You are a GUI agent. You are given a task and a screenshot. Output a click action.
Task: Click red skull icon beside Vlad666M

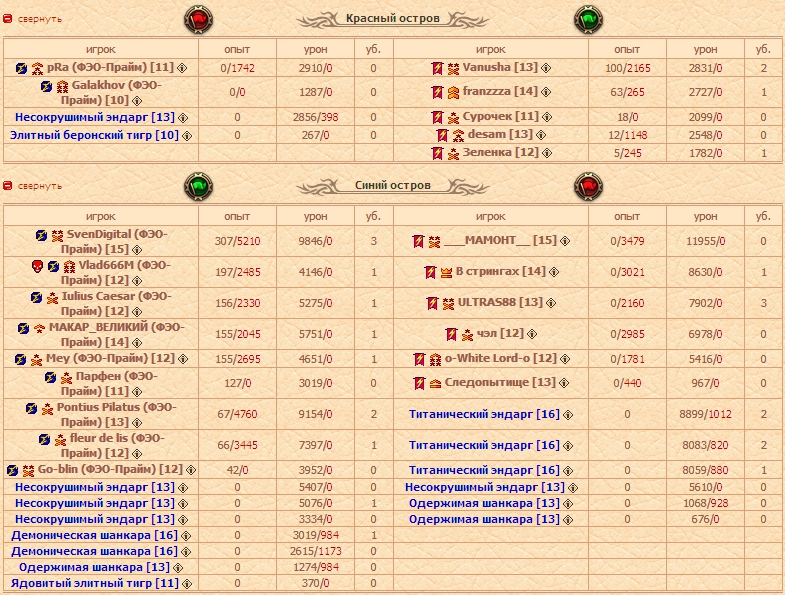[x=38, y=266]
